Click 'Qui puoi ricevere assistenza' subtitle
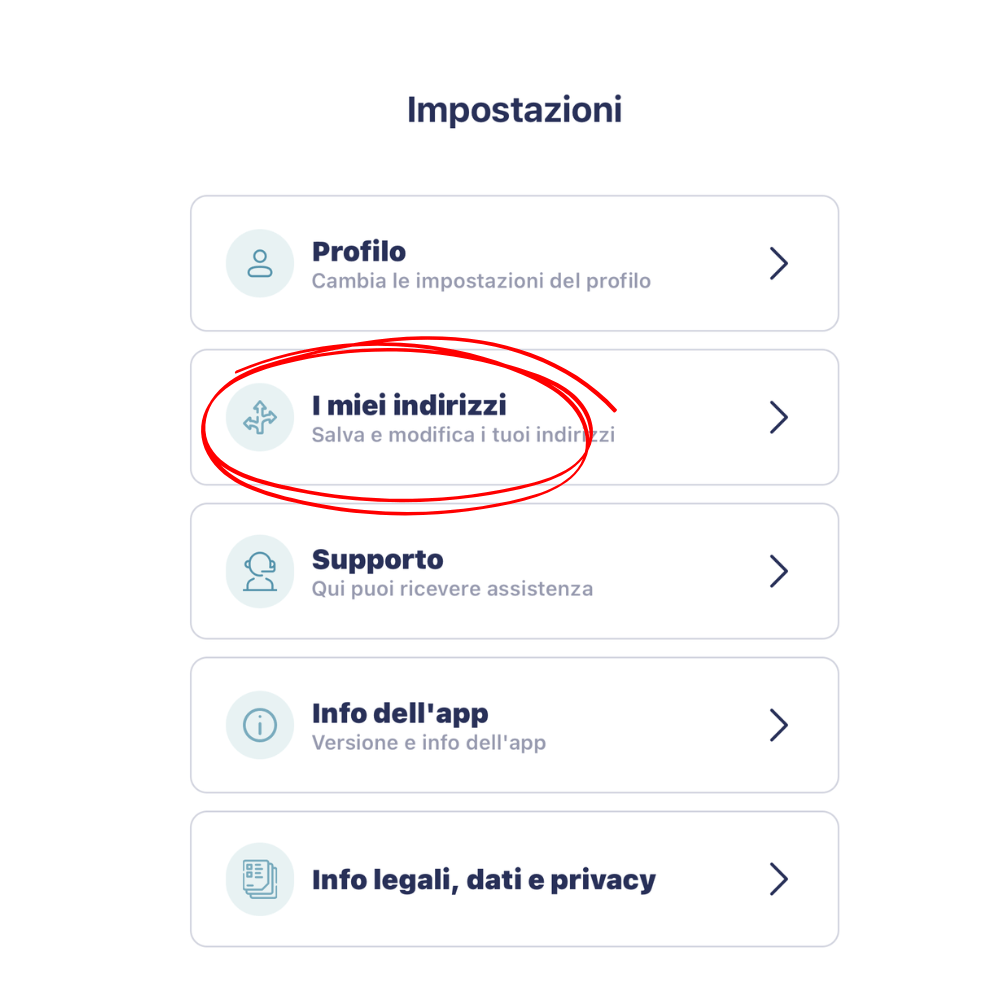Image resolution: width=1000 pixels, height=1000 pixels. (x=452, y=589)
